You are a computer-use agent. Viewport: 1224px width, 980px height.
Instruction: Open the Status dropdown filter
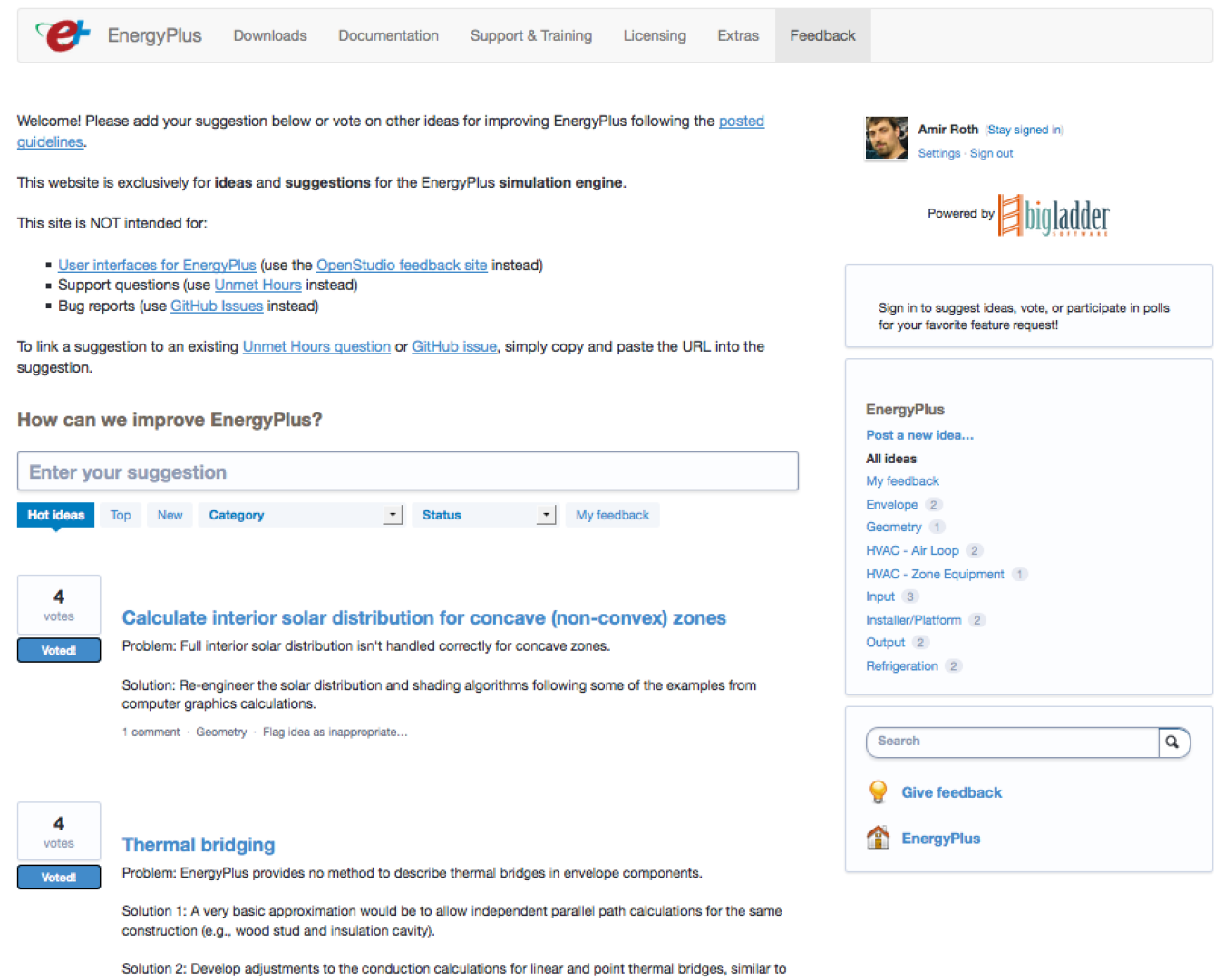484,515
